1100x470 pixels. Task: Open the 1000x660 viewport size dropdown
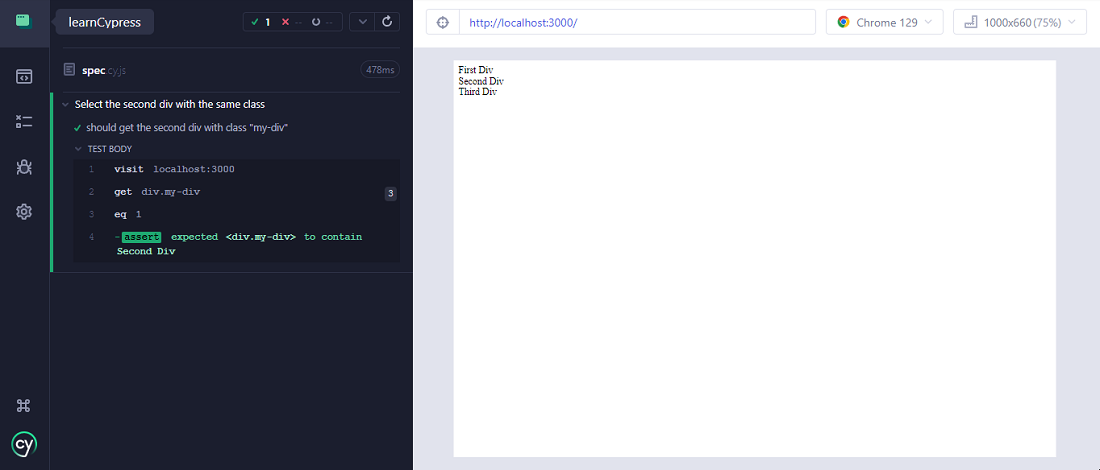[x=1021, y=22]
